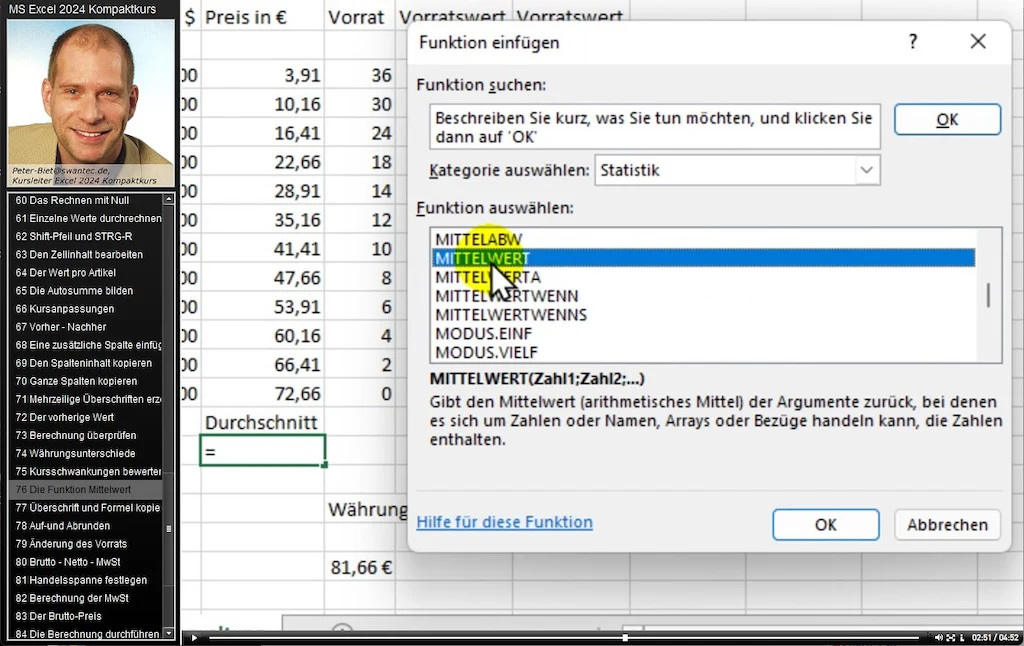Mute the video with the speaker icon

(x=938, y=638)
